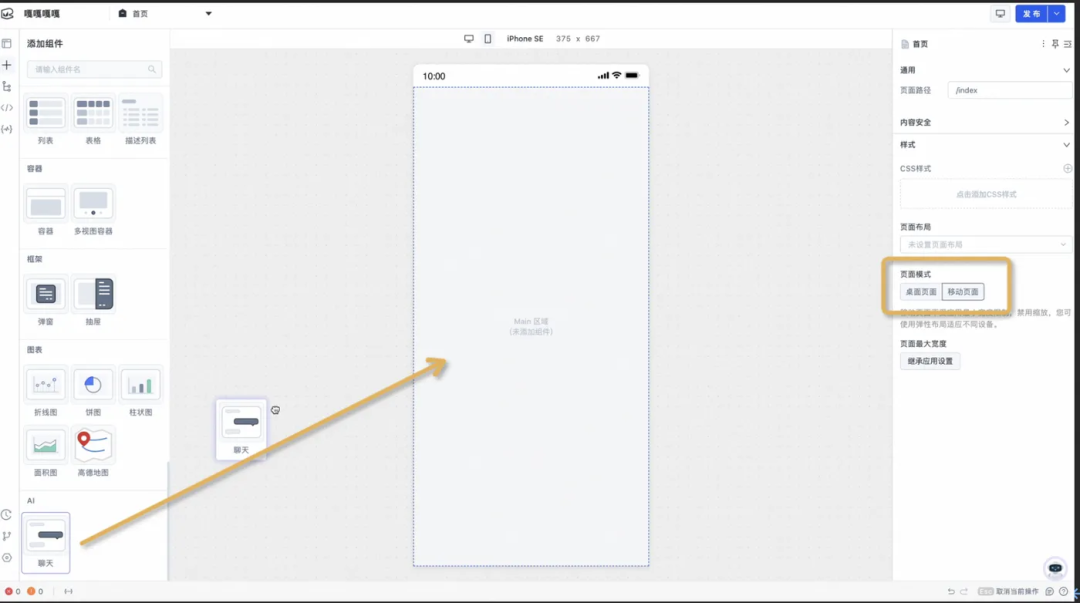Select 桌面页面 page mode
Image resolution: width=1080 pixels, height=603 pixels.
pos(921,292)
